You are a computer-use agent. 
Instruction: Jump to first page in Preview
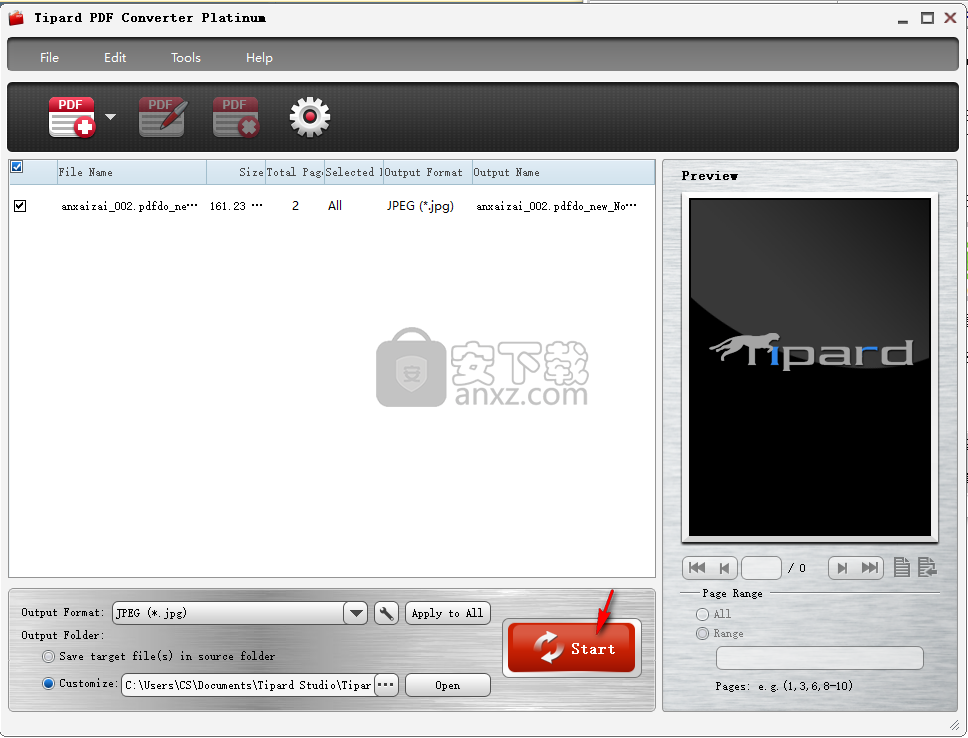[x=697, y=568]
